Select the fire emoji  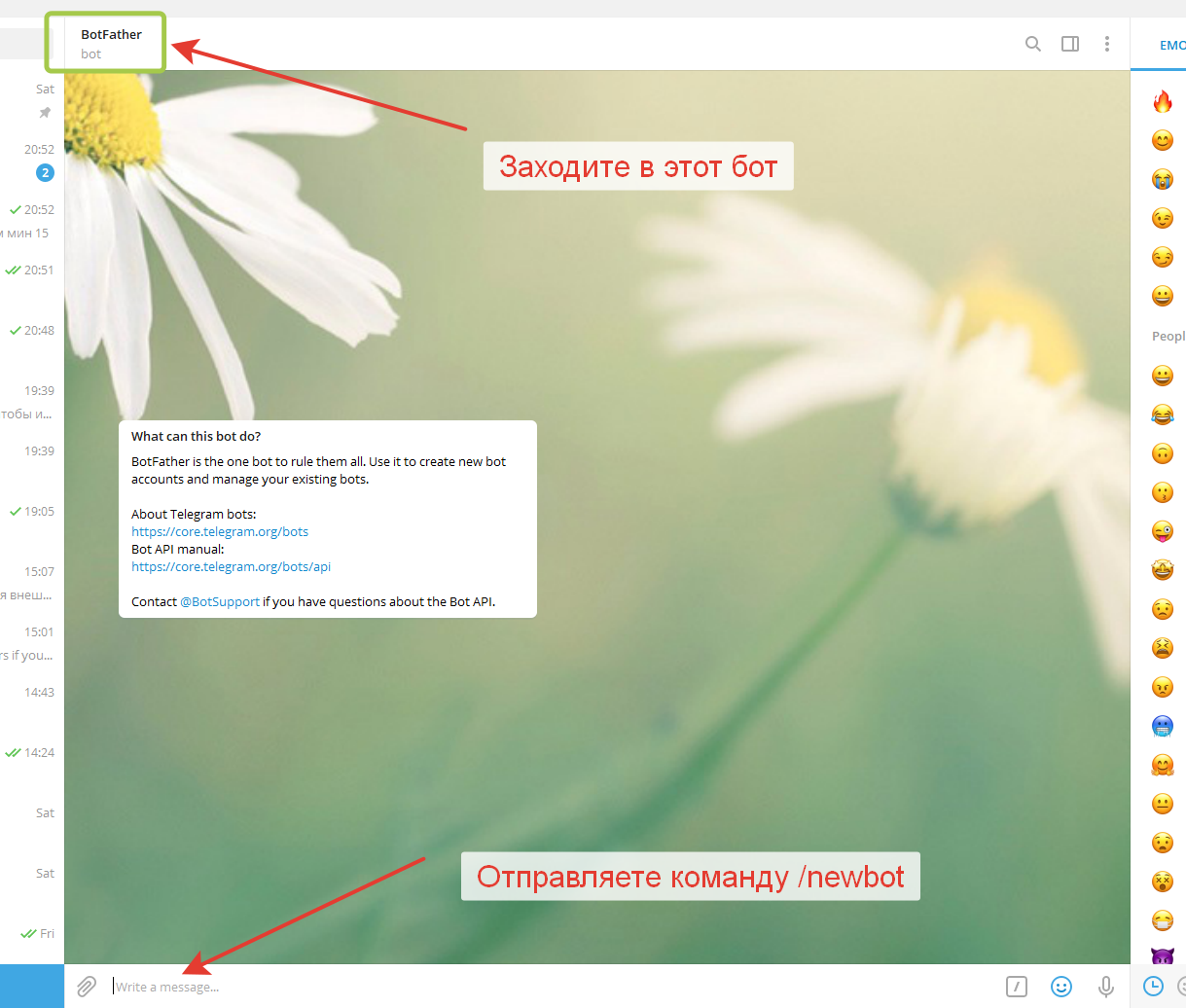coord(1163,101)
